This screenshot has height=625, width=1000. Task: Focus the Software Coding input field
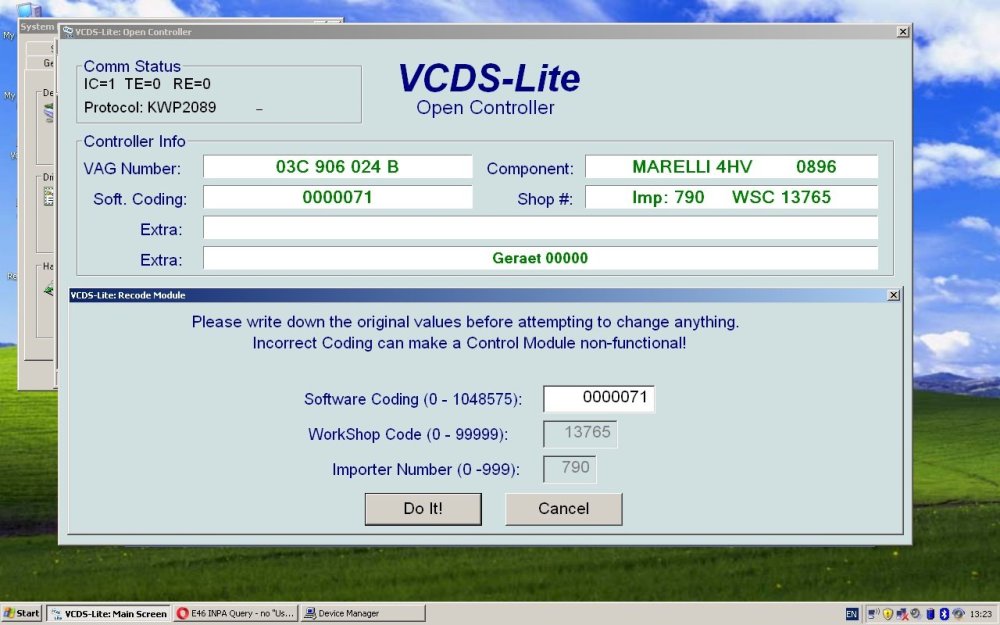coord(598,399)
